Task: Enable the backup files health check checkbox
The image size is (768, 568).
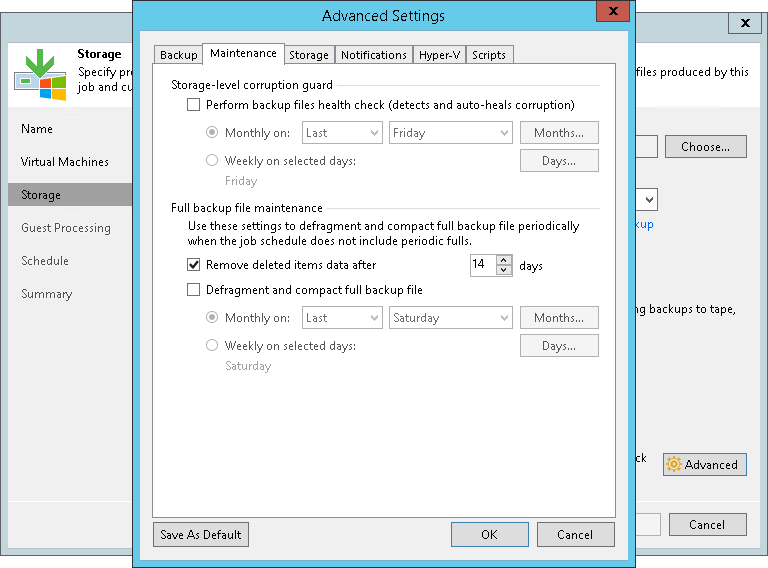Action: point(194,105)
